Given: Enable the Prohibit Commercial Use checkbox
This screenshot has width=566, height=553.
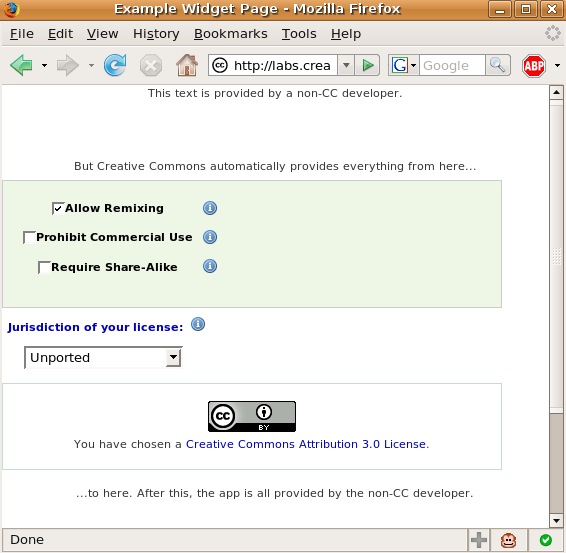Looking at the screenshot, I should (x=30, y=238).
